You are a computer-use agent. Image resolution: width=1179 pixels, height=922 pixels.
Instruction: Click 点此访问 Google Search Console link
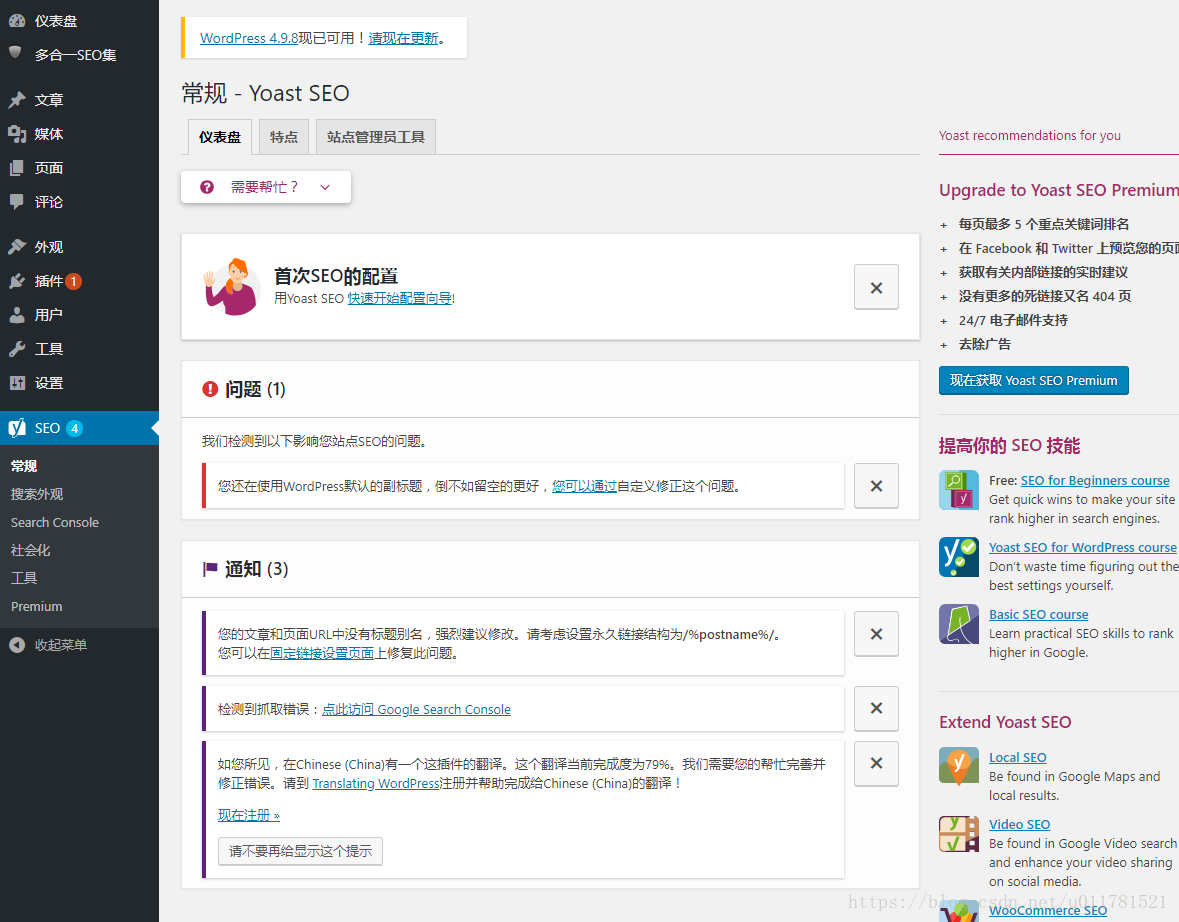pyautogui.click(x=416, y=709)
